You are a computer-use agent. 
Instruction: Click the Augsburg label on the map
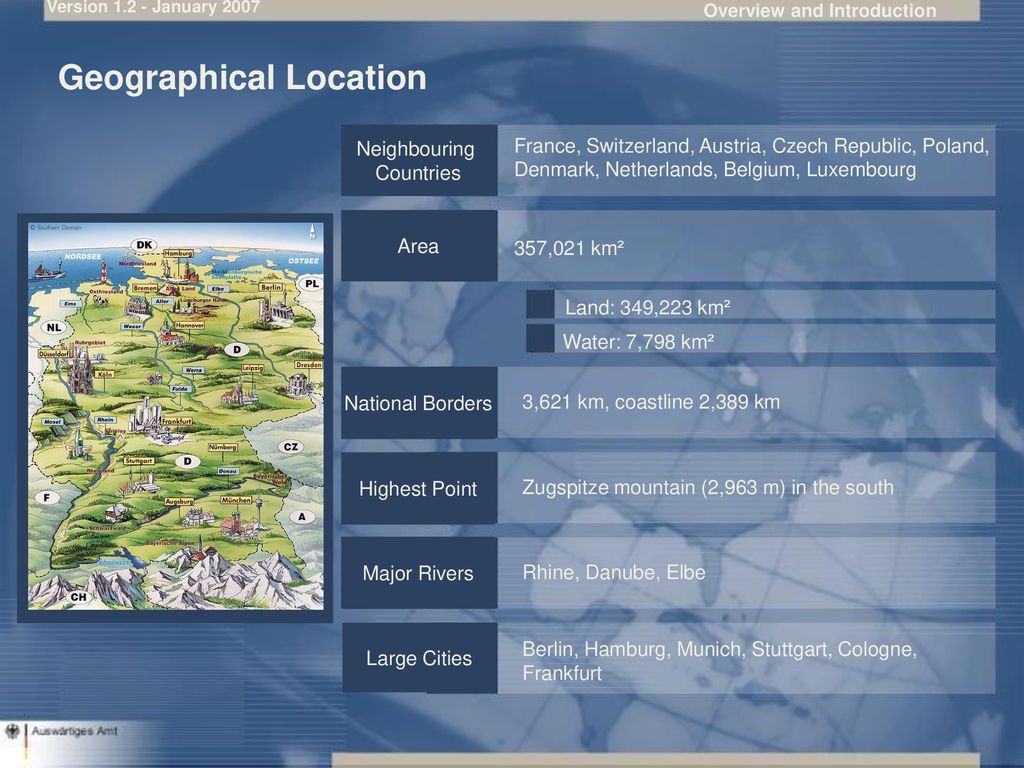[179, 502]
